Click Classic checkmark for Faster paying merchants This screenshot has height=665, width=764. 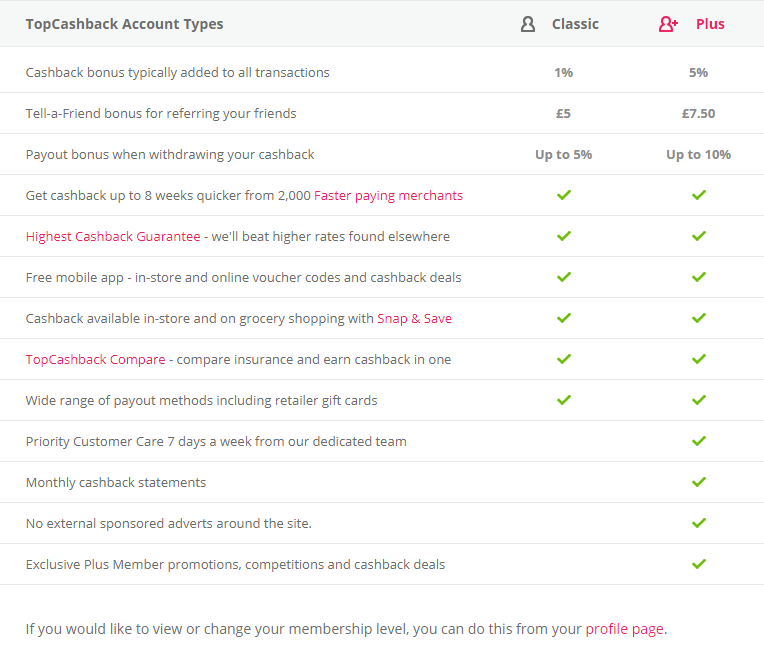tap(564, 195)
